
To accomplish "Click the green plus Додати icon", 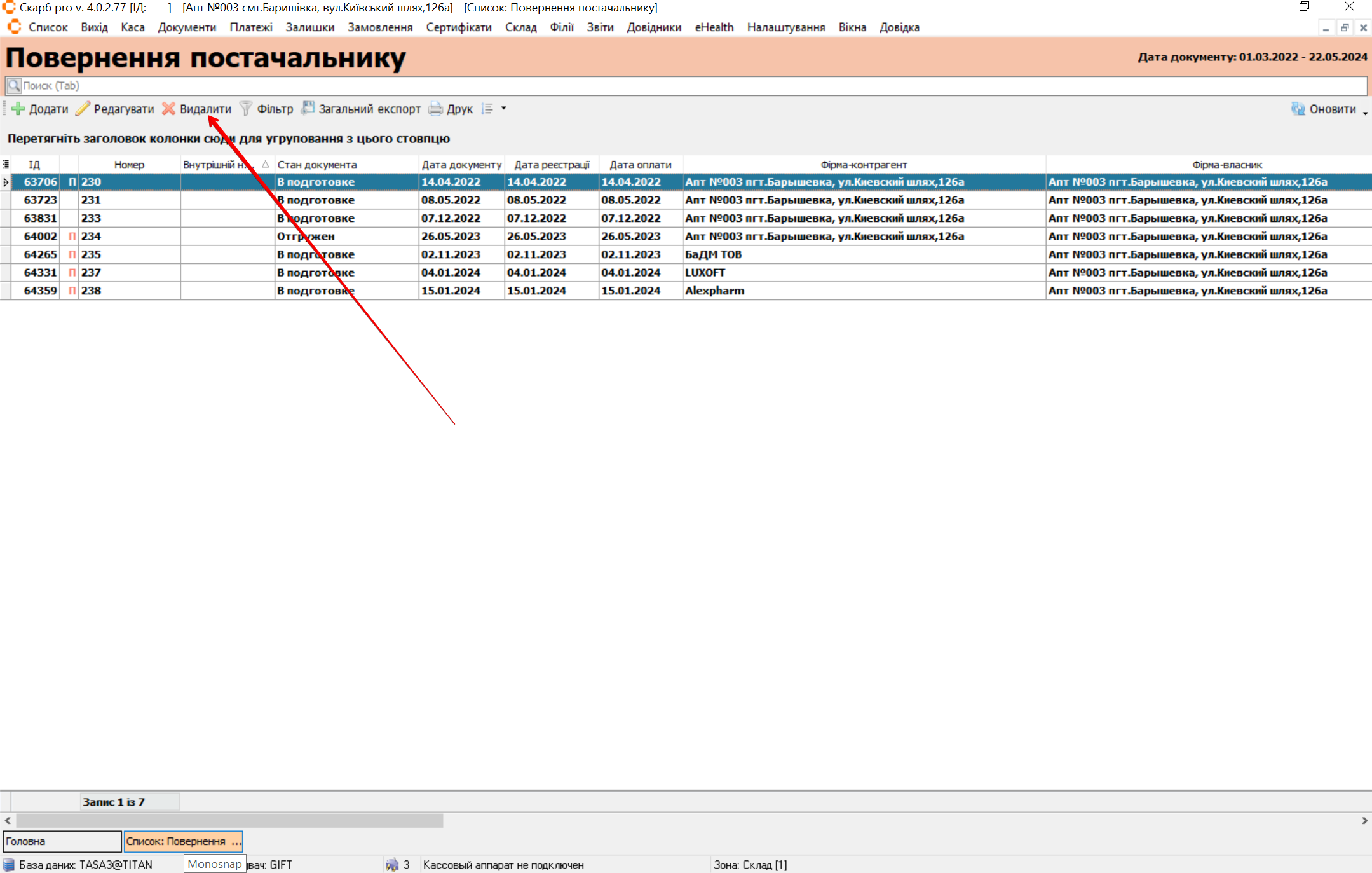I will [x=18, y=109].
